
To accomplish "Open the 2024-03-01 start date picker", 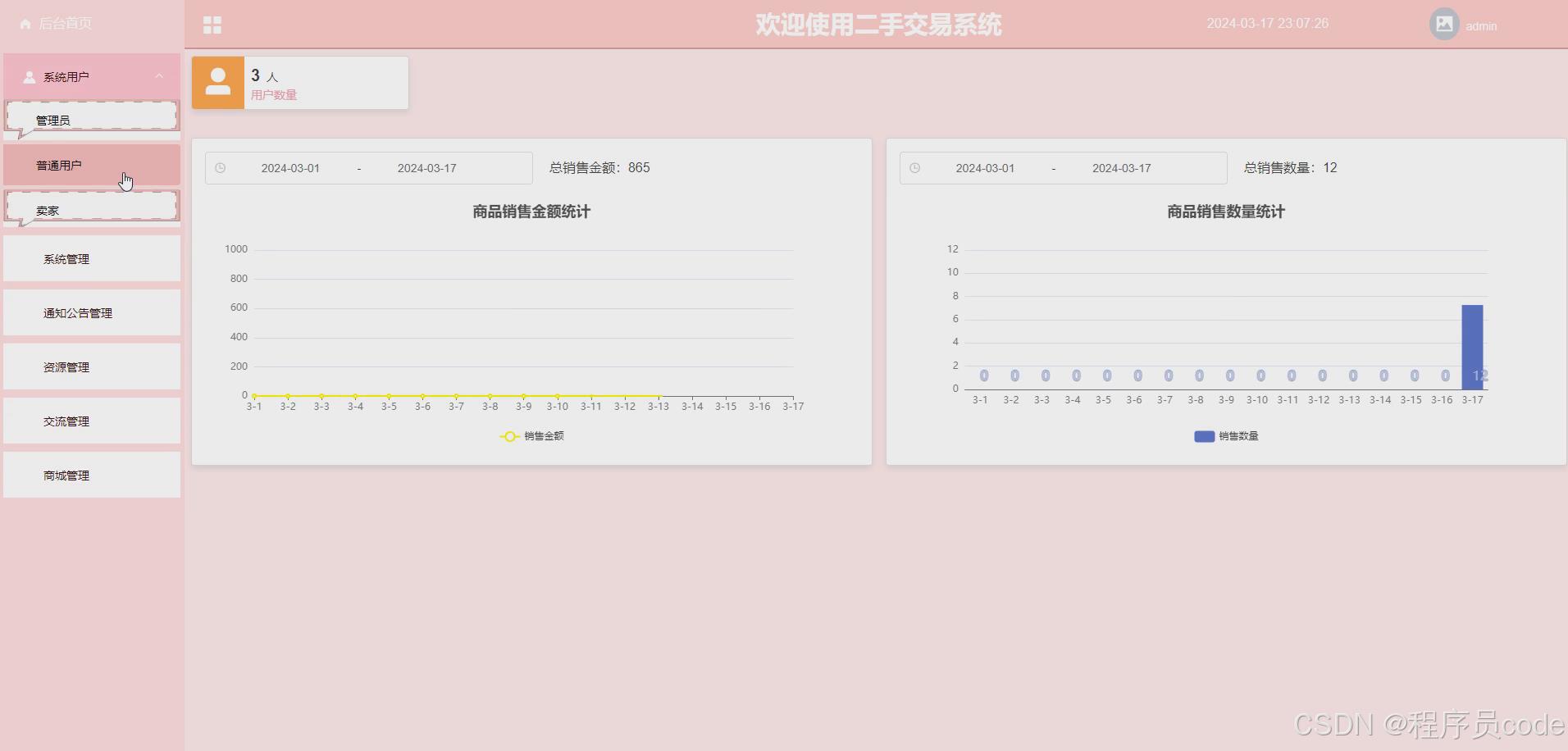I will click(289, 167).
